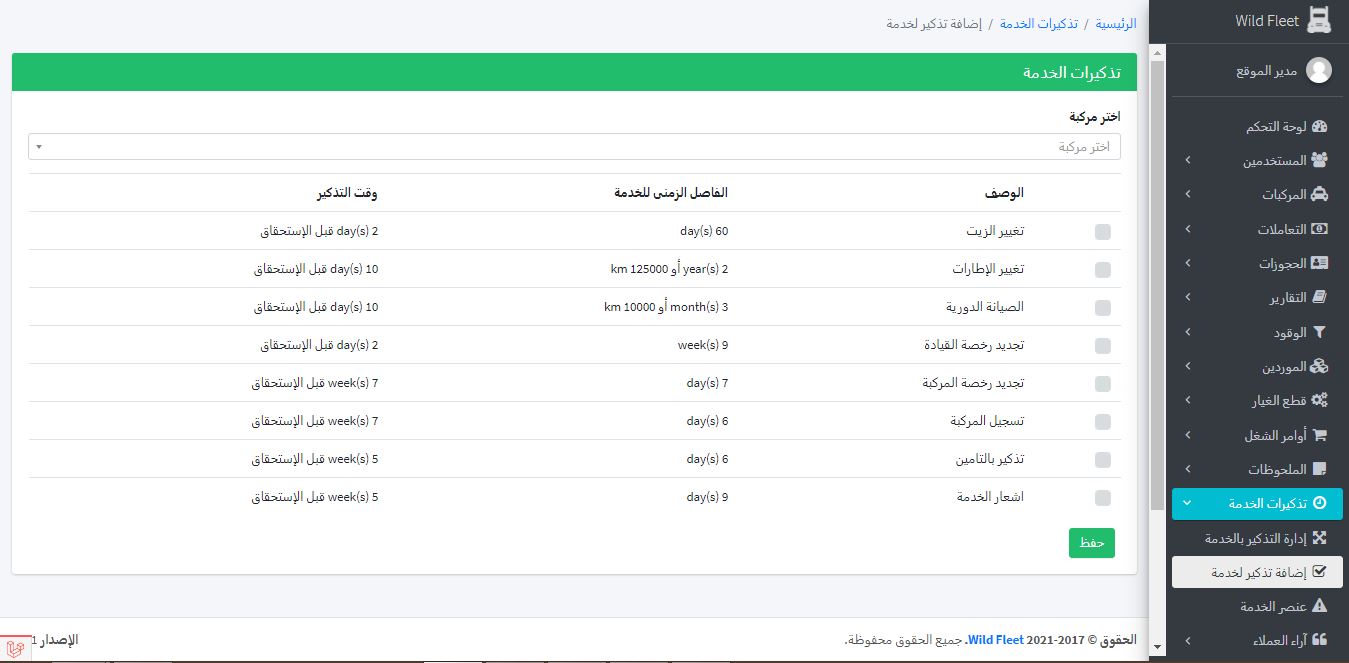Select the تذكير بالتامين checkbox
The image size is (1349, 663).
click(1103, 460)
